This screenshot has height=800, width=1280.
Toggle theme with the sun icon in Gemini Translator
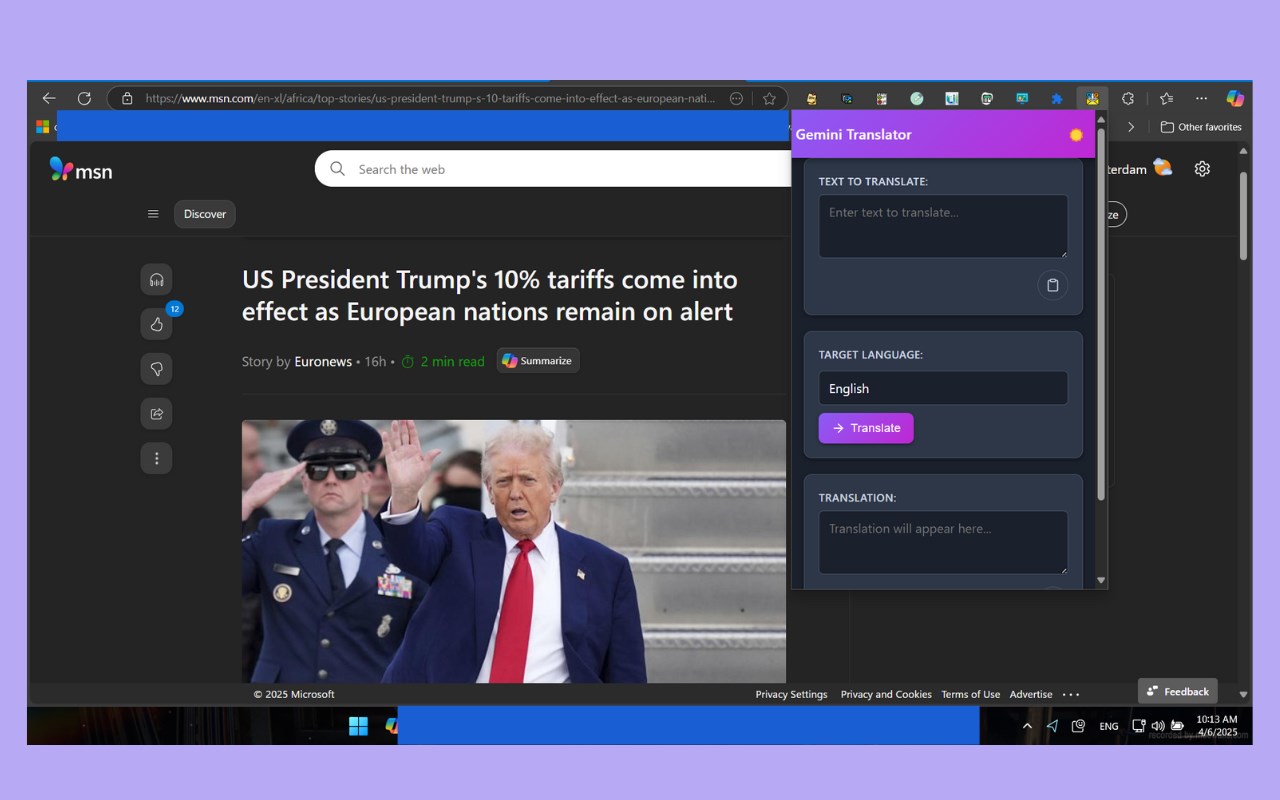[1076, 135]
